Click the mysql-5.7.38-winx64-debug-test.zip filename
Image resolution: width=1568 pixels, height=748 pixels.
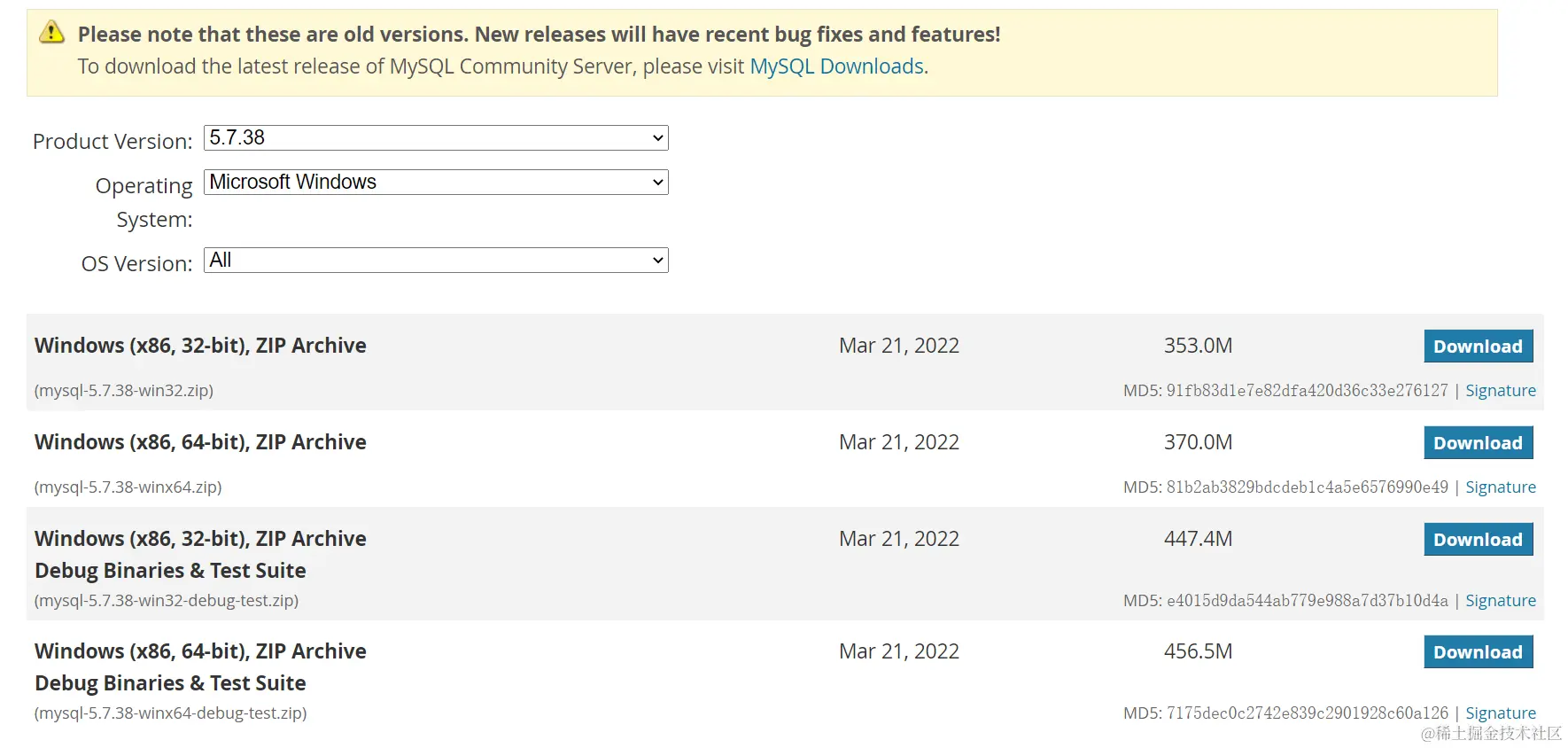click(x=170, y=713)
